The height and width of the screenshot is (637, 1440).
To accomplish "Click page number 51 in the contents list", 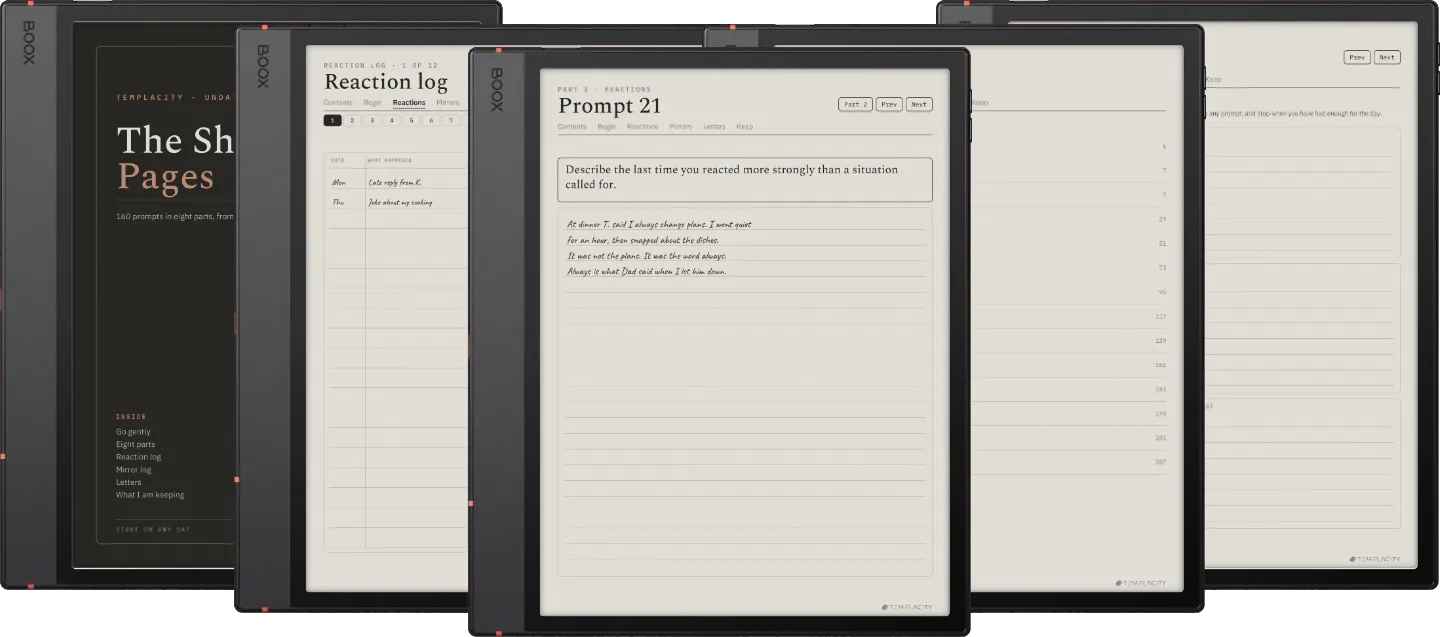I will tap(1162, 243).
